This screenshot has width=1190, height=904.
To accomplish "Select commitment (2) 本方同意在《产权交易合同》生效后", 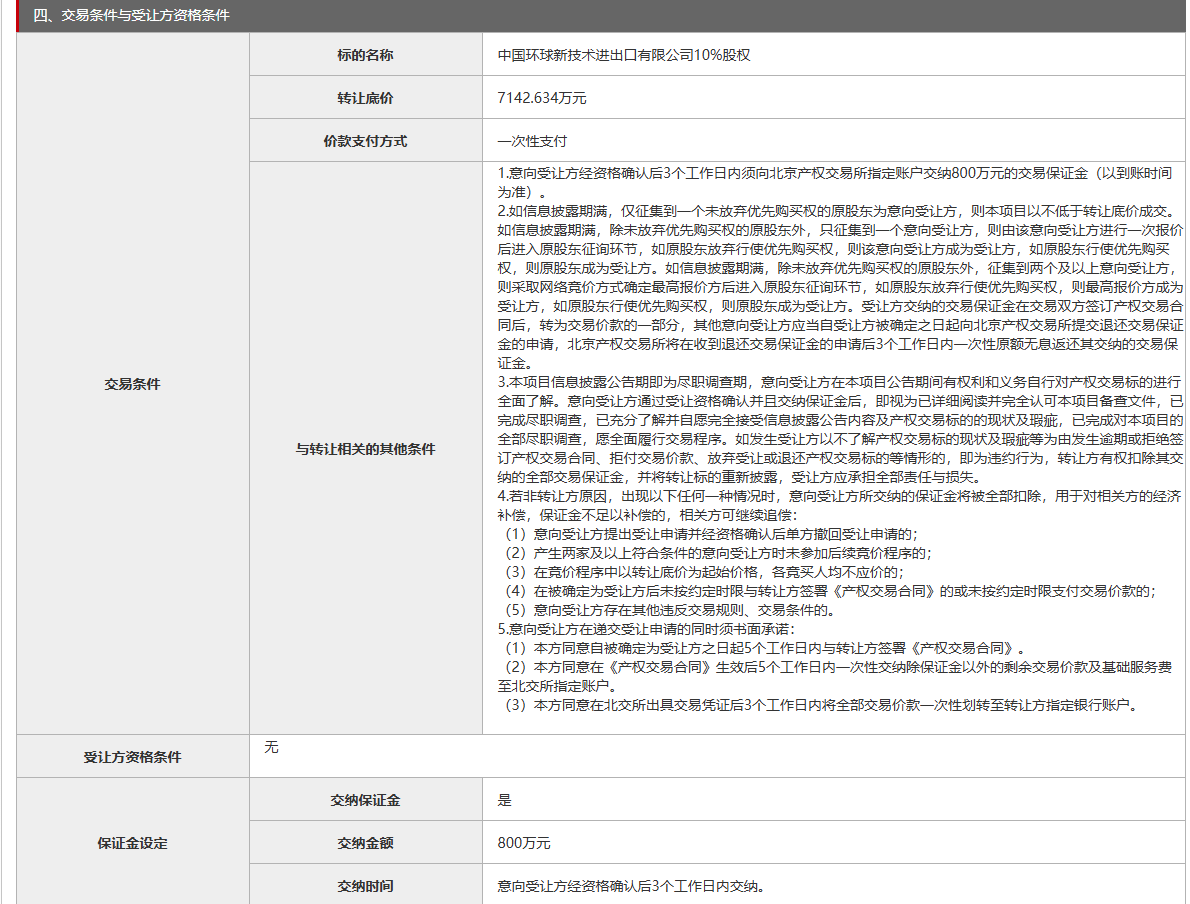I will pyautogui.click(x=835, y=676).
